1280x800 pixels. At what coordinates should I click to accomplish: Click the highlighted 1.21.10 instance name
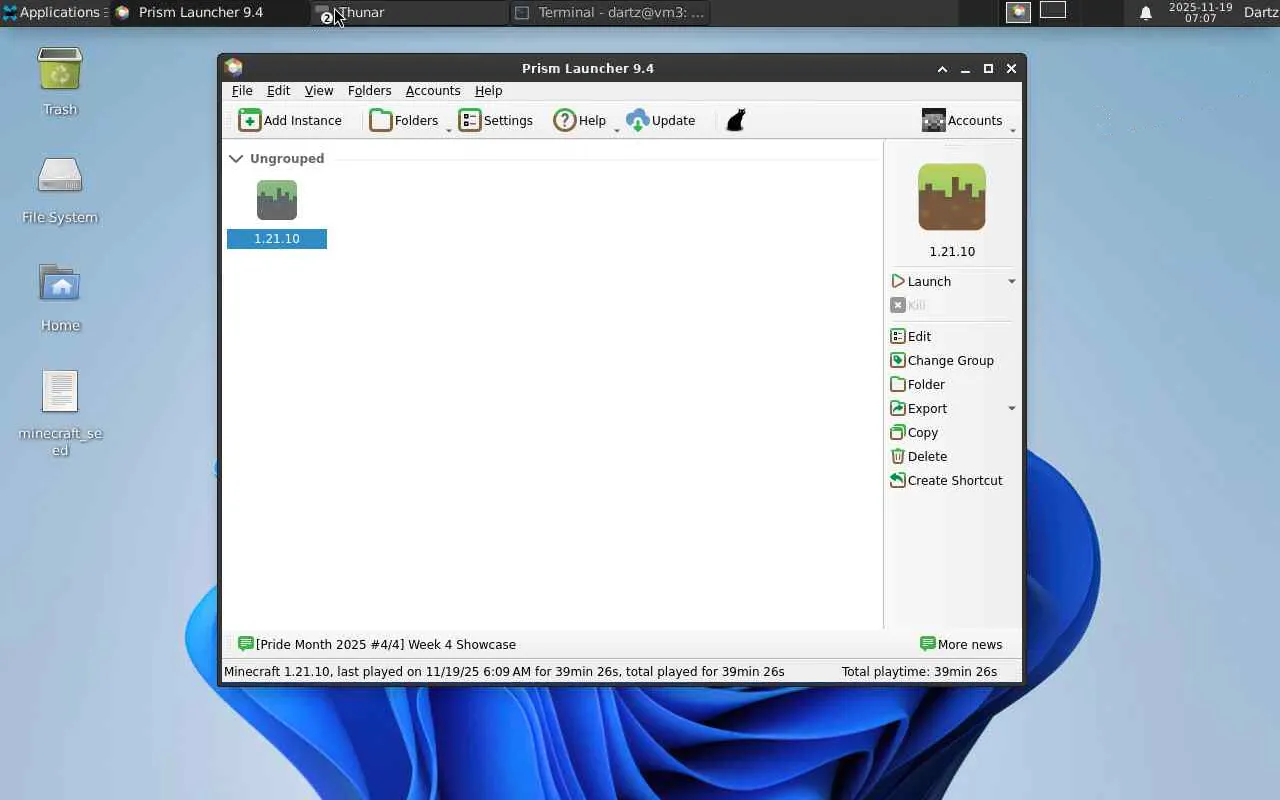(x=277, y=239)
